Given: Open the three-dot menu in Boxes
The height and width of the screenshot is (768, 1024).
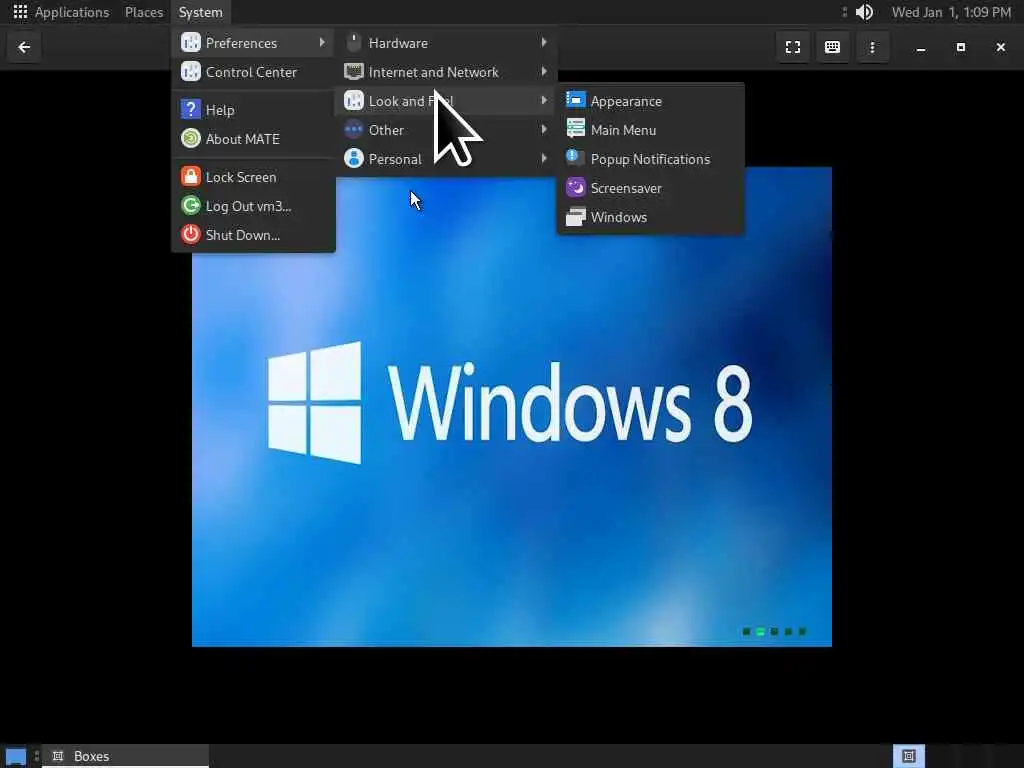Looking at the screenshot, I should coord(872,47).
